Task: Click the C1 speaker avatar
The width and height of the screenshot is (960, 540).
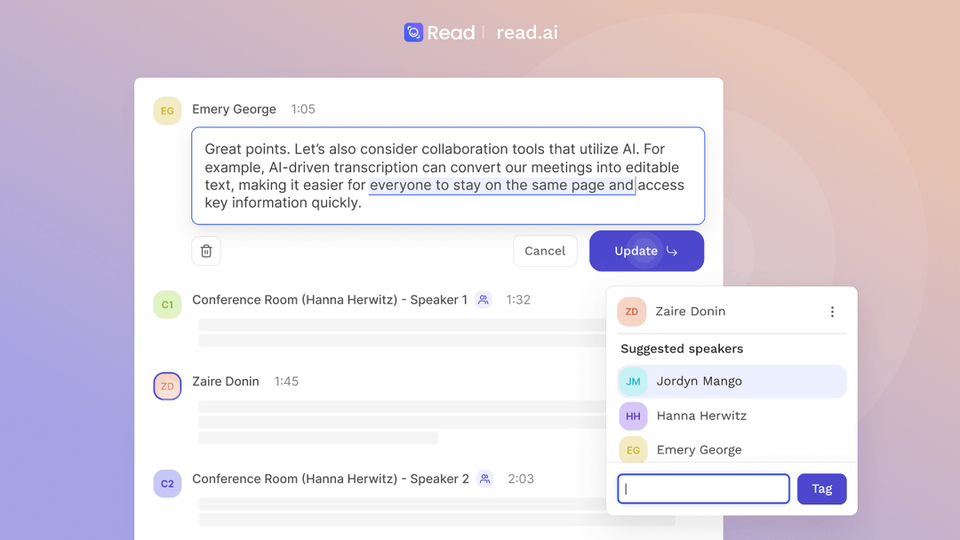Action: [167, 305]
